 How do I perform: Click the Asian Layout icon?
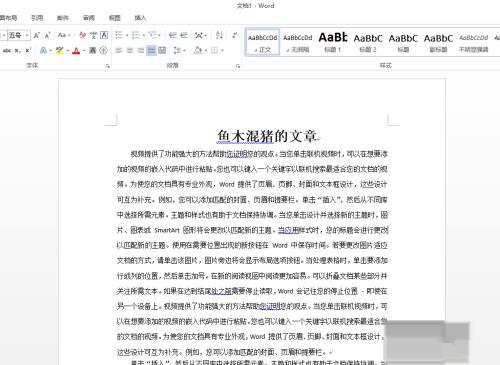(x=199, y=35)
